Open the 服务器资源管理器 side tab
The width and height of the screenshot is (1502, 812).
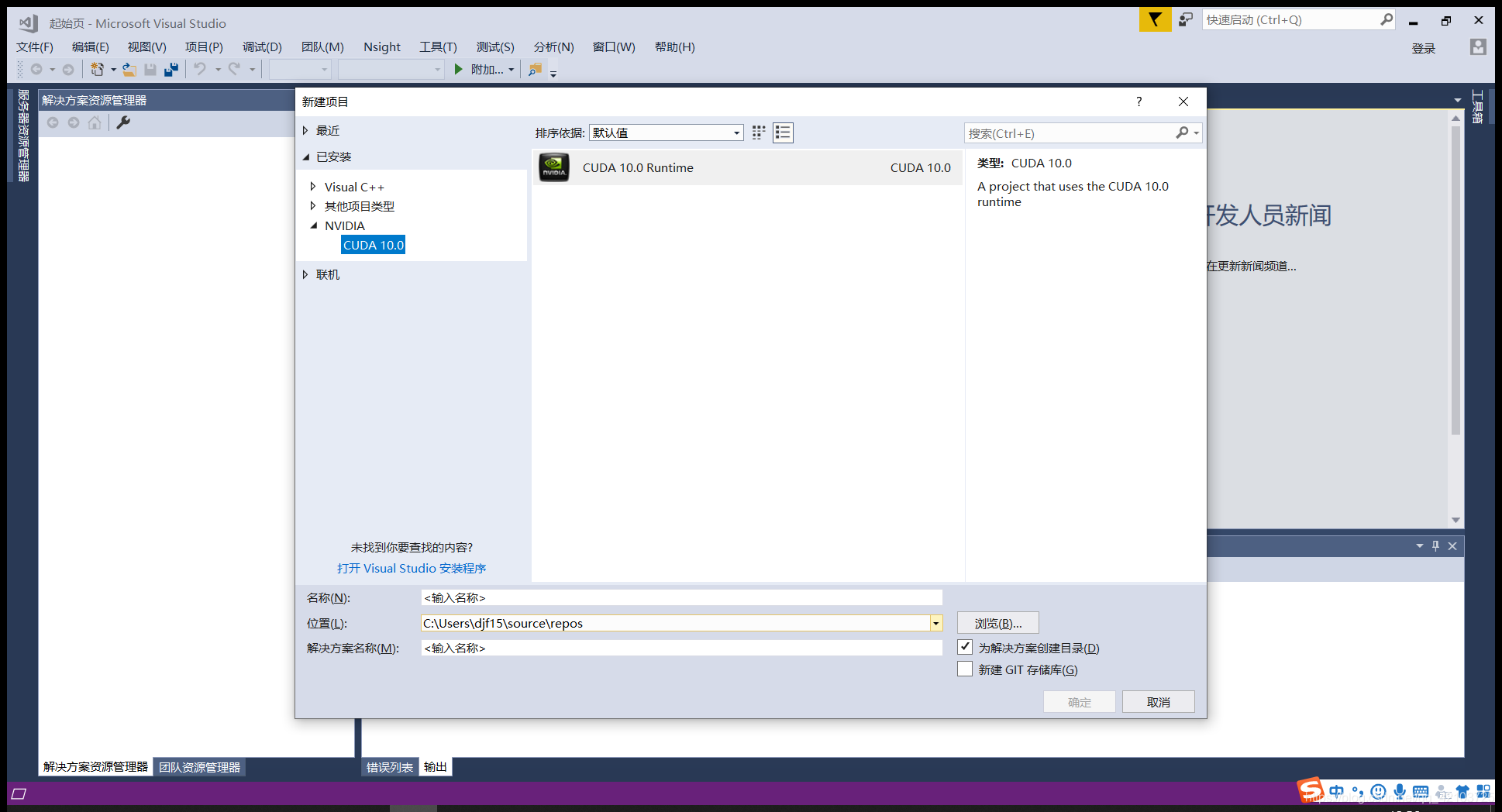23,136
